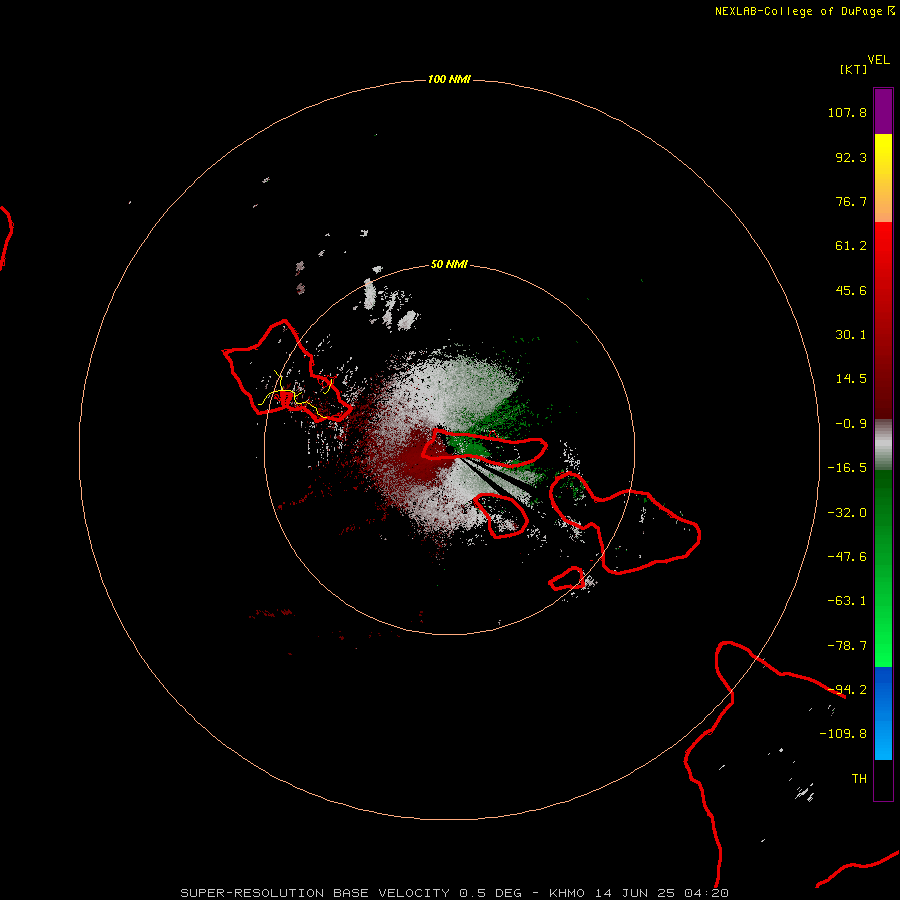Viewport: 900px width, 900px height.
Task: Click the VEL legend heading
Action: [x=878, y=60]
